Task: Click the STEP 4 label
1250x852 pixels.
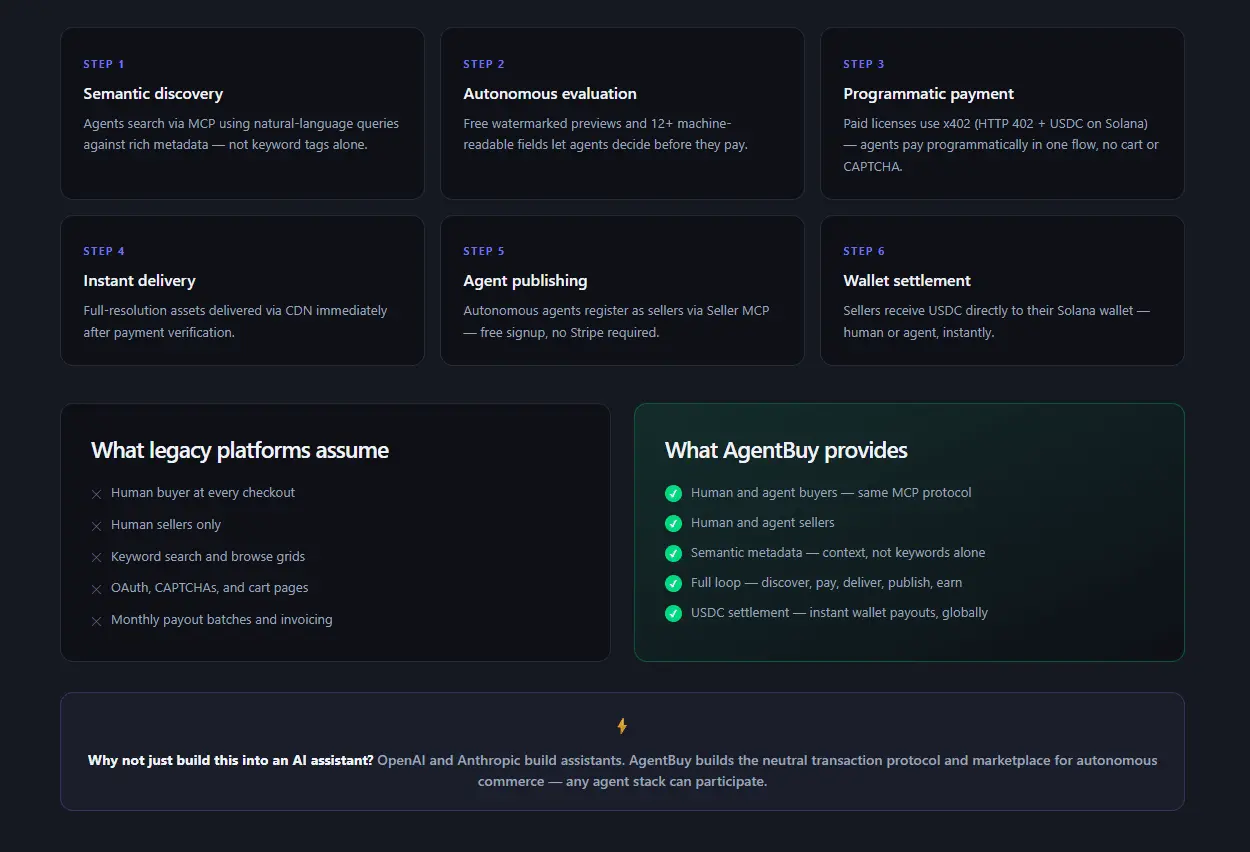Action: tap(104, 251)
